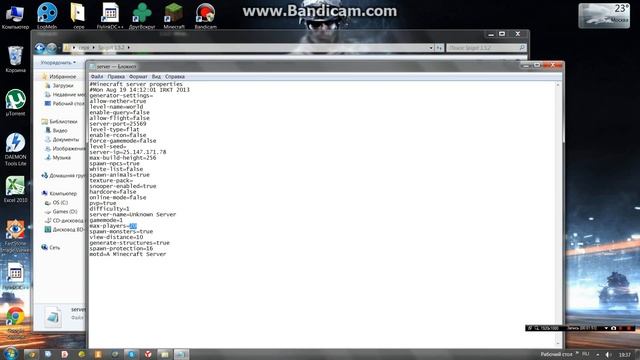Select the Google Chrome desktop icon

click(x=16, y=322)
